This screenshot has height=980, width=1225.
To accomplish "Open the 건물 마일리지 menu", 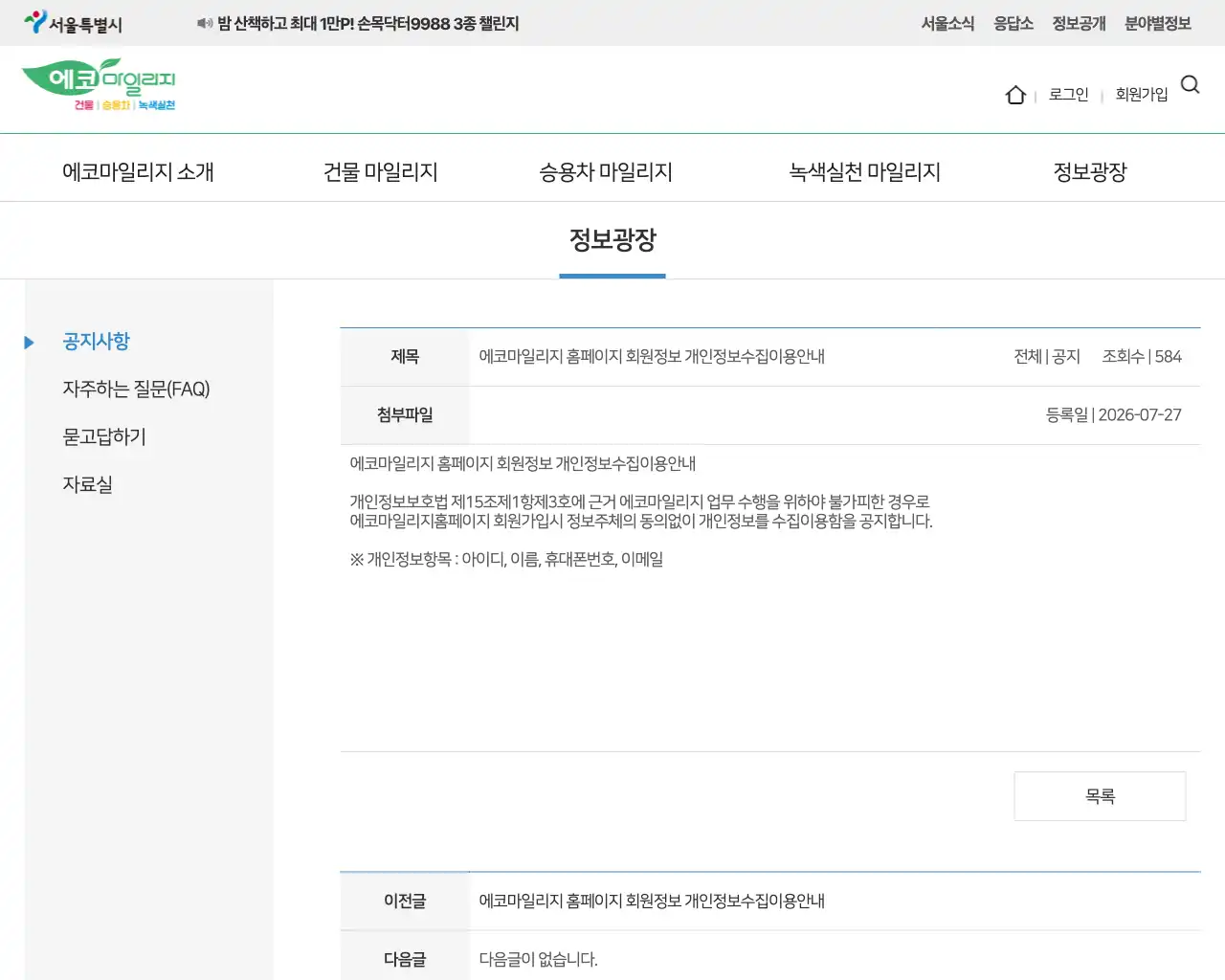I will click(x=380, y=171).
